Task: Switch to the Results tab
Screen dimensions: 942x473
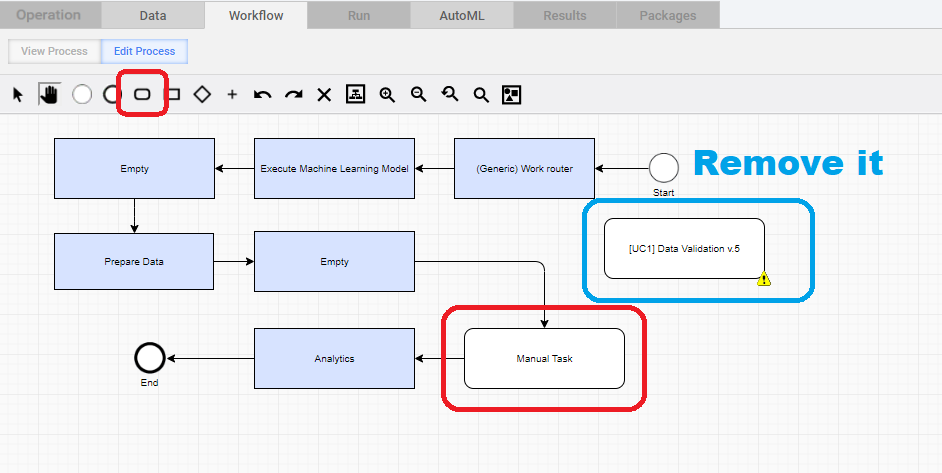Action: click(x=565, y=16)
